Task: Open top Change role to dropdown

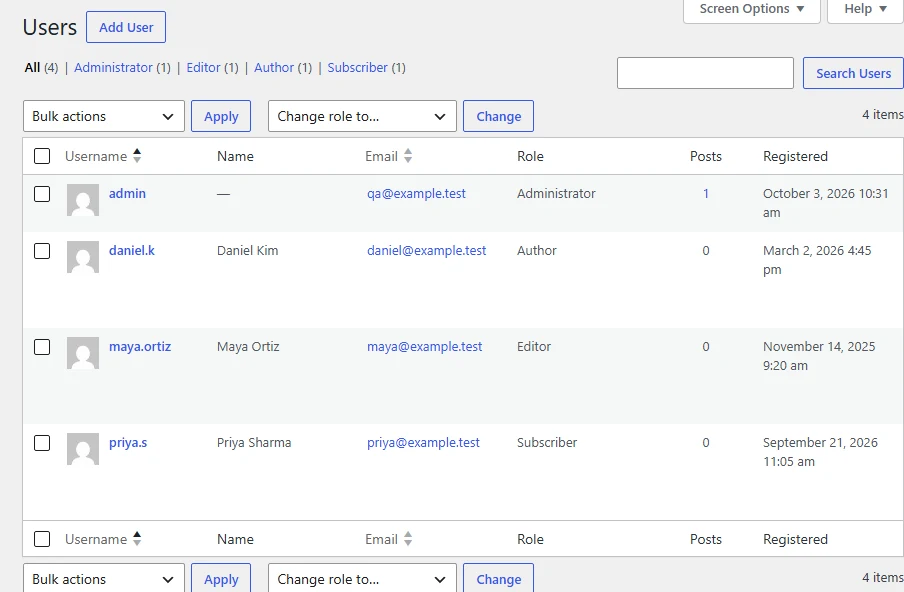Action: [362, 116]
